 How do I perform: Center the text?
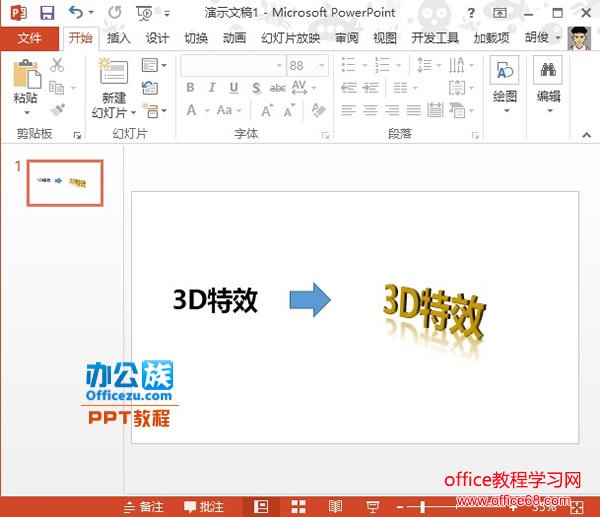pyautogui.click(x=370, y=111)
